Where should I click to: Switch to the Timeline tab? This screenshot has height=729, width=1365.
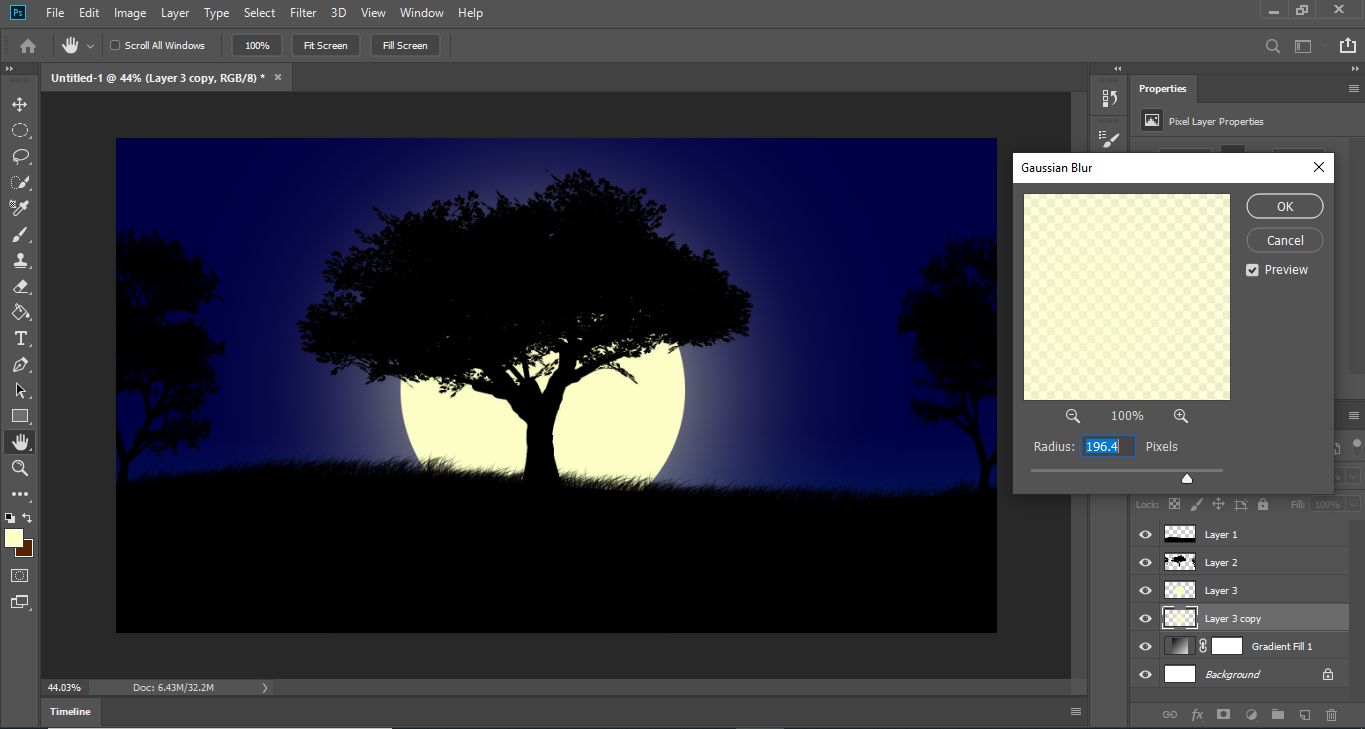pos(71,712)
